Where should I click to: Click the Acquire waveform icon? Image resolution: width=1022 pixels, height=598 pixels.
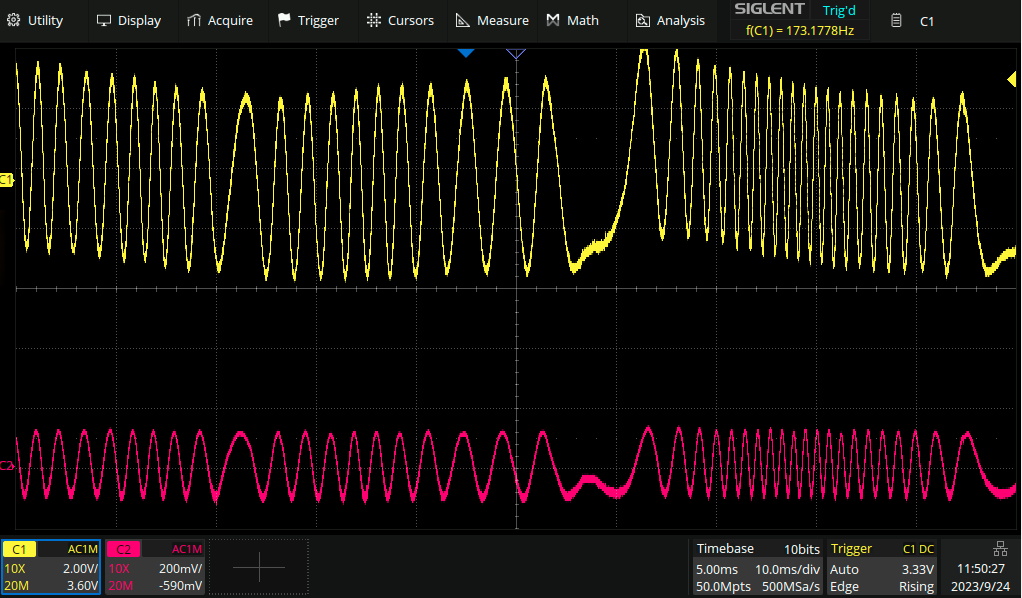click(194, 20)
